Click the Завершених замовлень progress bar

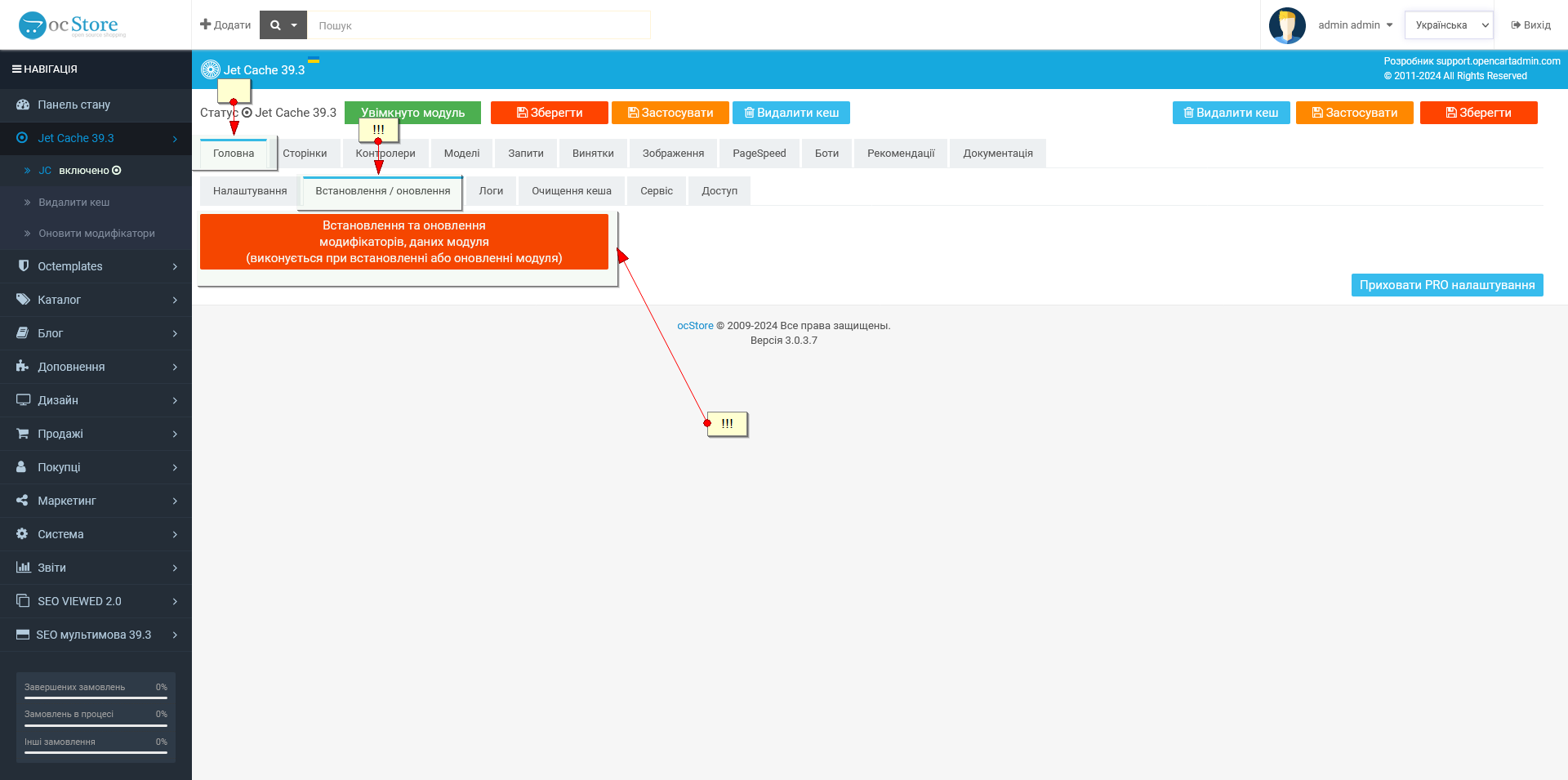(96, 698)
